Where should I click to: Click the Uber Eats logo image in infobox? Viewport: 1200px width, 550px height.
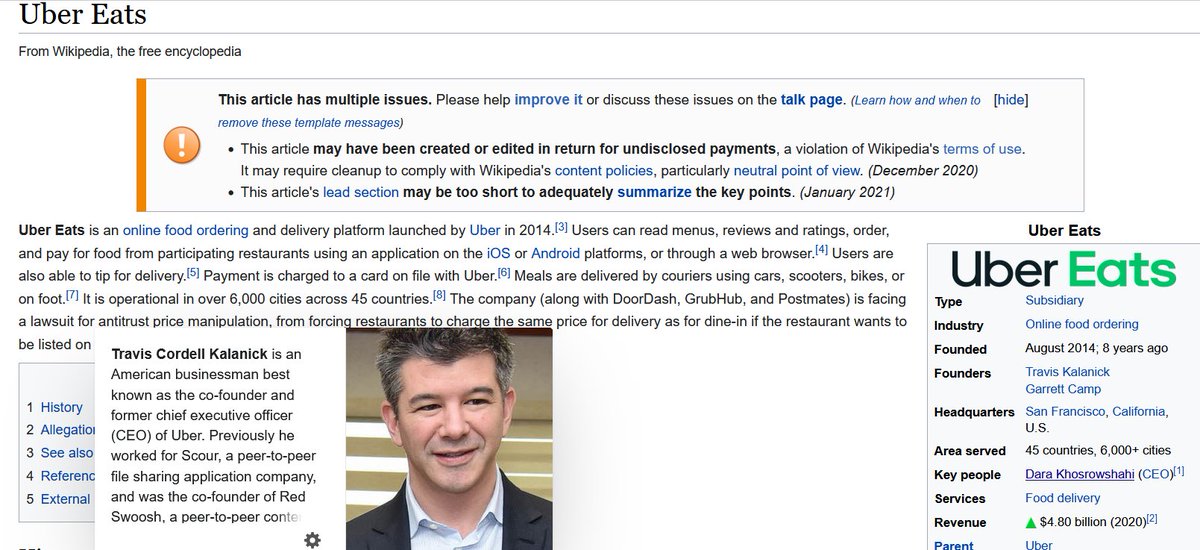pos(1063,269)
